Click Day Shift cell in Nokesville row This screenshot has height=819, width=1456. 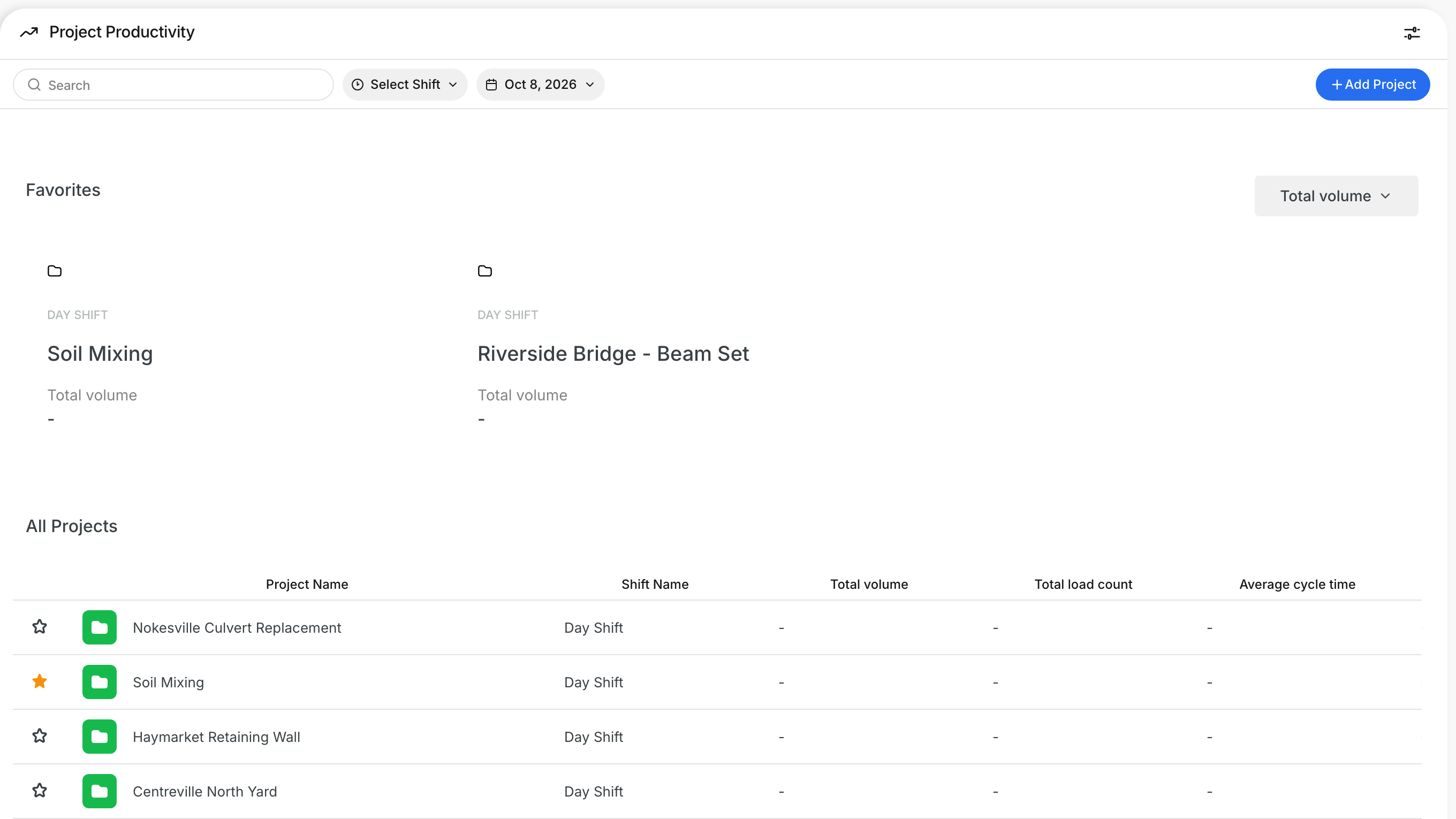(x=594, y=628)
